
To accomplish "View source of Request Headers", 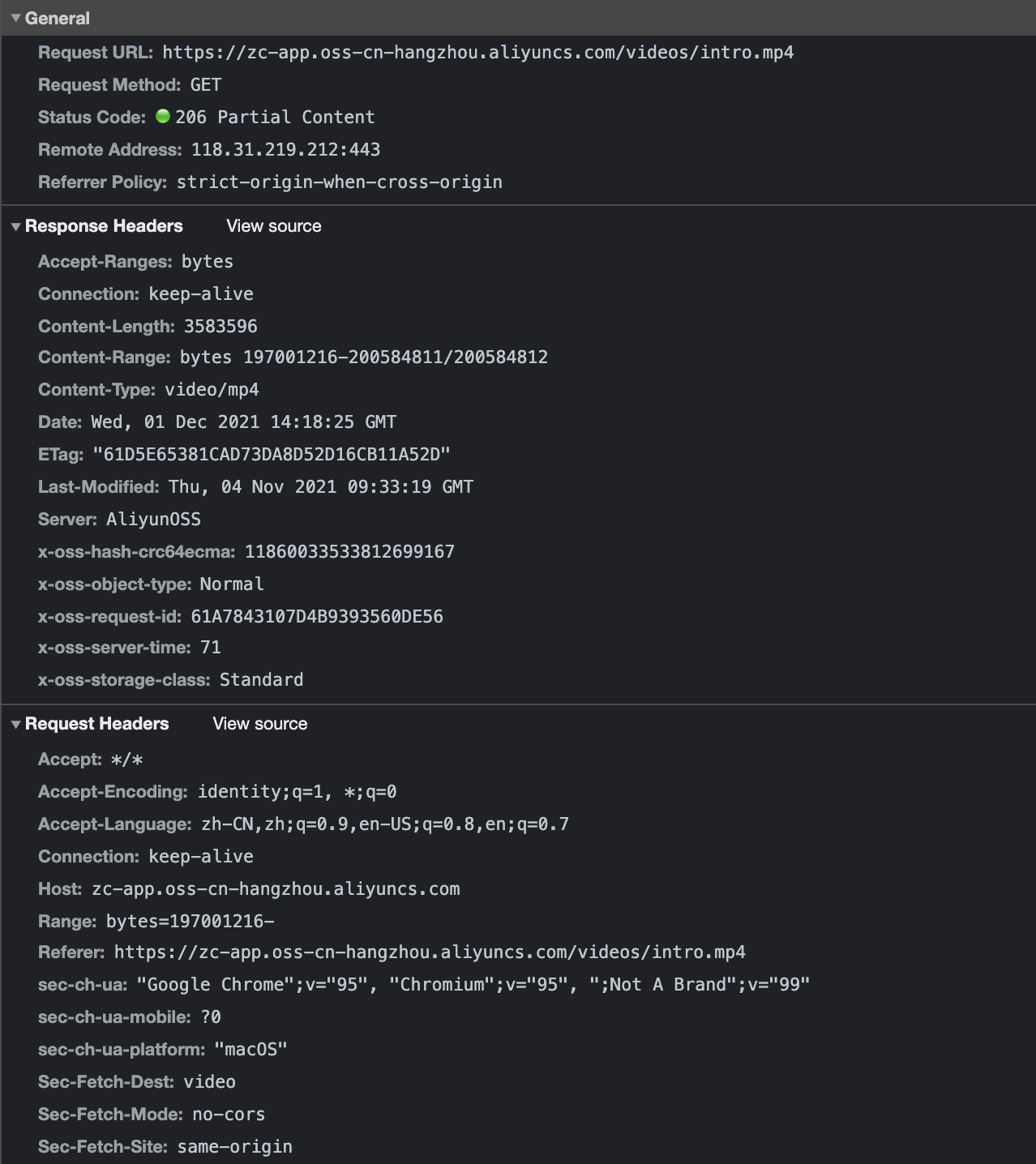I will point(259,724).
